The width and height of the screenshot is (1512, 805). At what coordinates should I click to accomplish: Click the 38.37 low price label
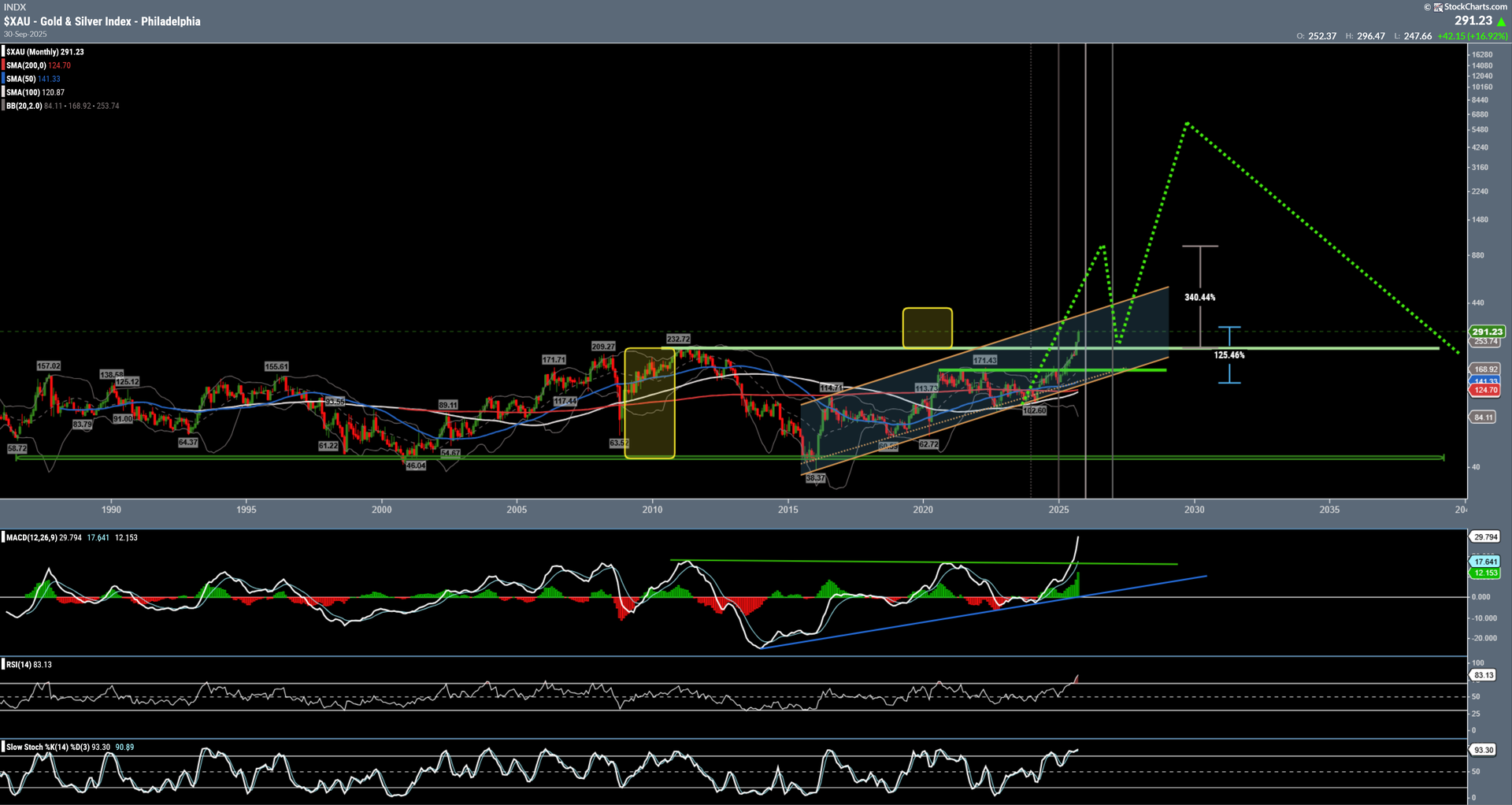click(816, 478)
